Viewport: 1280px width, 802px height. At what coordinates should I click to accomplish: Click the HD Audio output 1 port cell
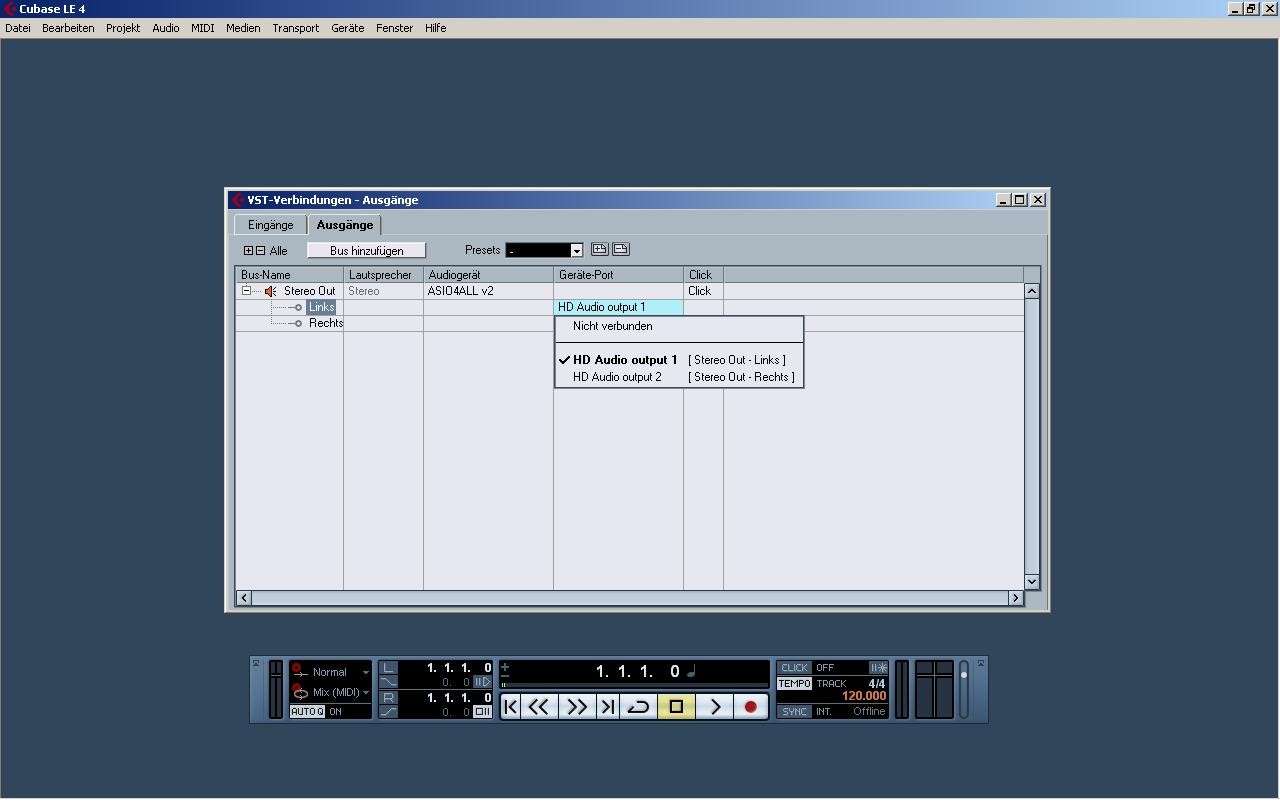[x=618, y=307]
